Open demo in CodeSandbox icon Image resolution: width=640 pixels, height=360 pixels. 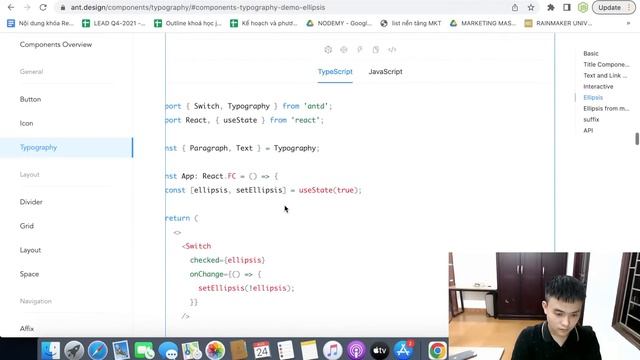(x=328, y=50)
